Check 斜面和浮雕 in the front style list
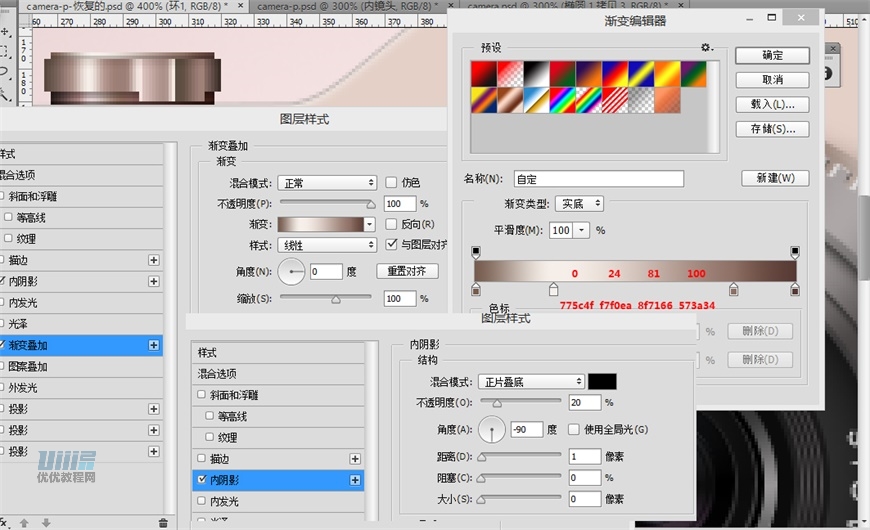 201,395
